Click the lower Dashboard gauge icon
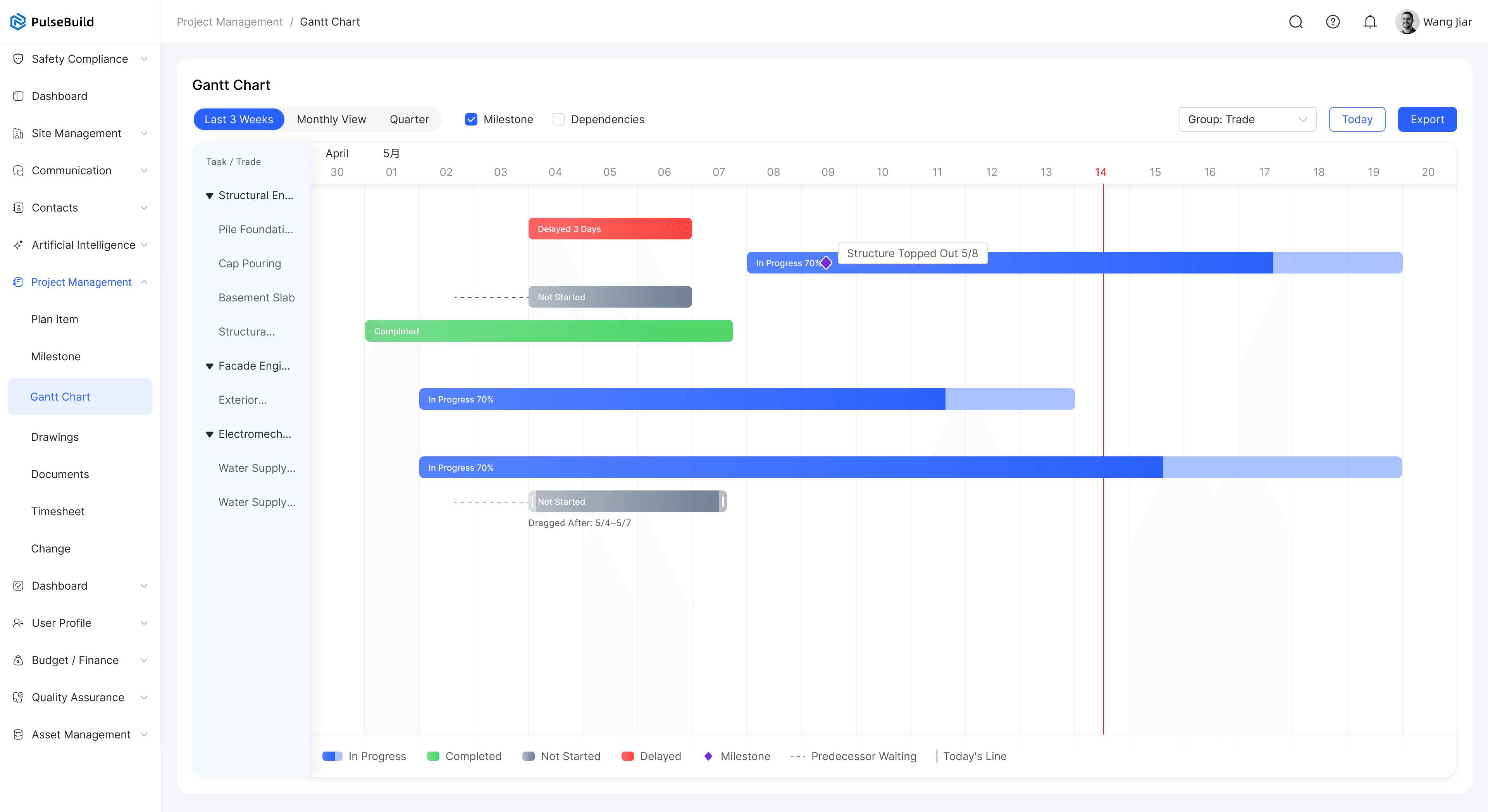1488x812 pixels. pos(18,586)
